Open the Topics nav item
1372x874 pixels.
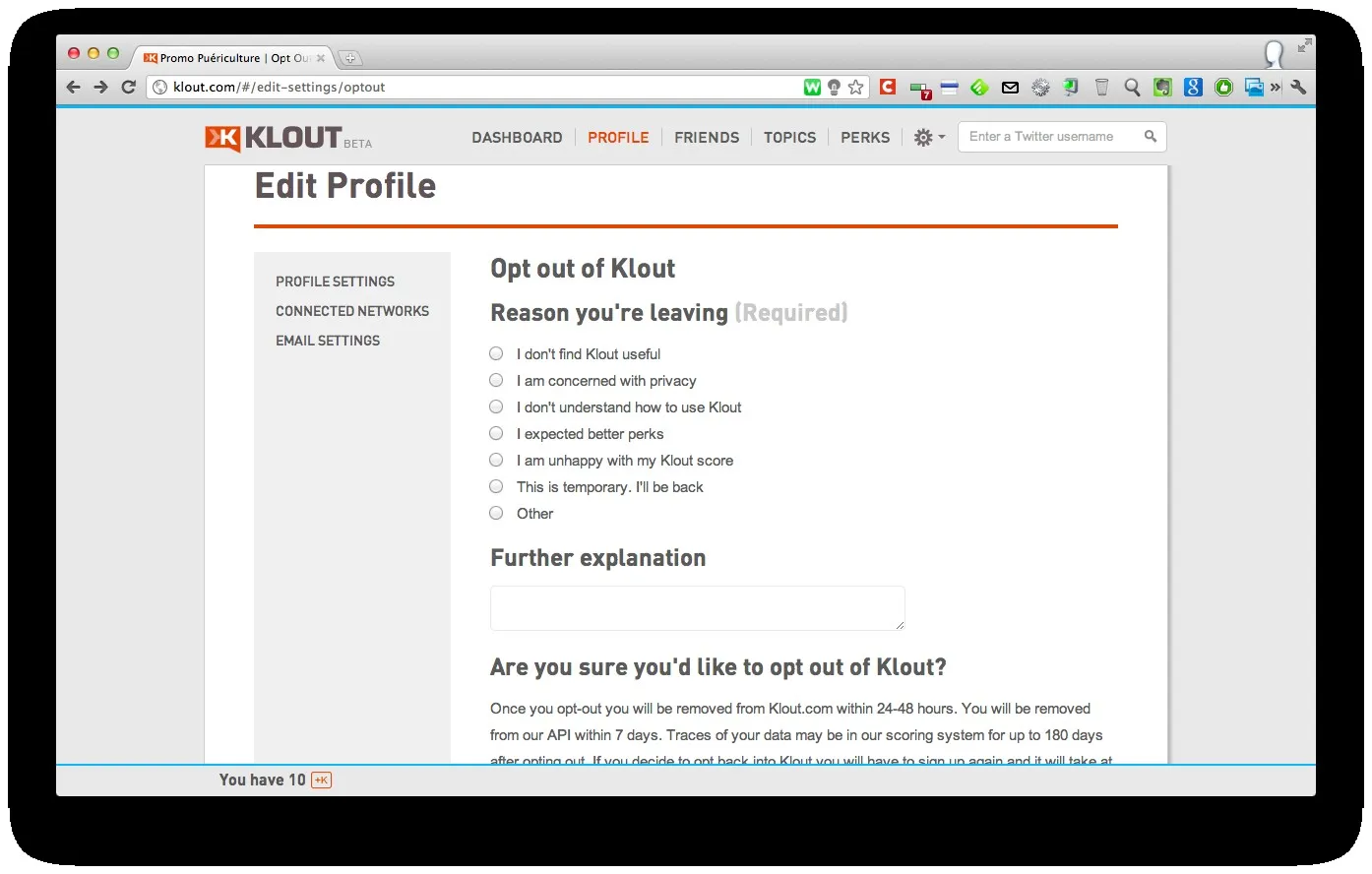pos(789,138)
